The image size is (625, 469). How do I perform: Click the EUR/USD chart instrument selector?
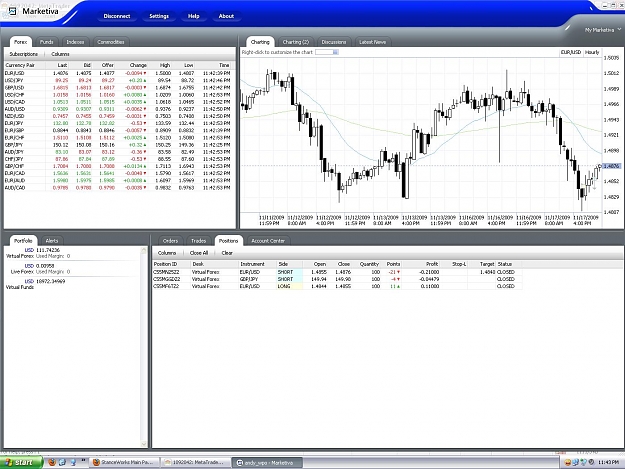click(x=571, y=52)
